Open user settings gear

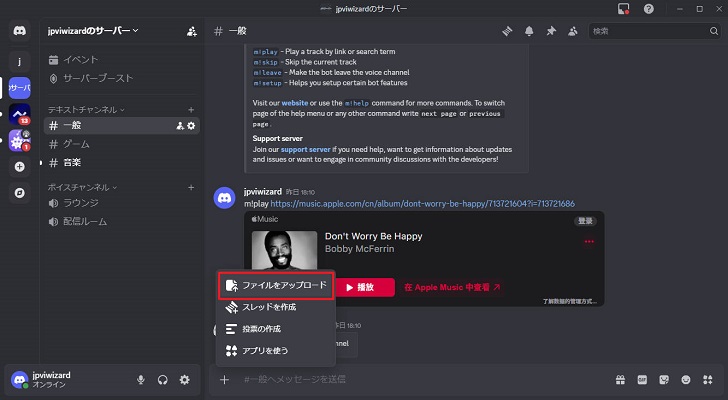pyautogui.click(x=185, y=380)
